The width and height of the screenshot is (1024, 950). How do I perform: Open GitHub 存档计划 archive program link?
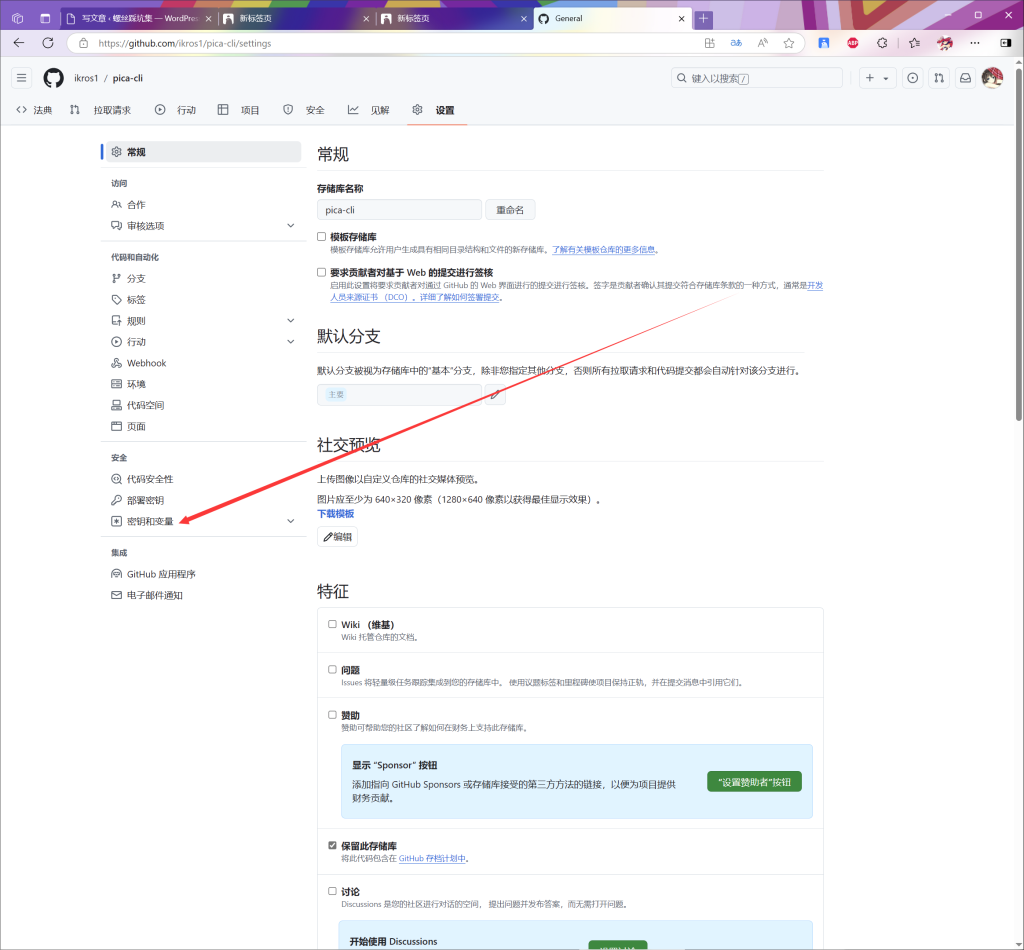pyautogui.click(x=432, y=859)
